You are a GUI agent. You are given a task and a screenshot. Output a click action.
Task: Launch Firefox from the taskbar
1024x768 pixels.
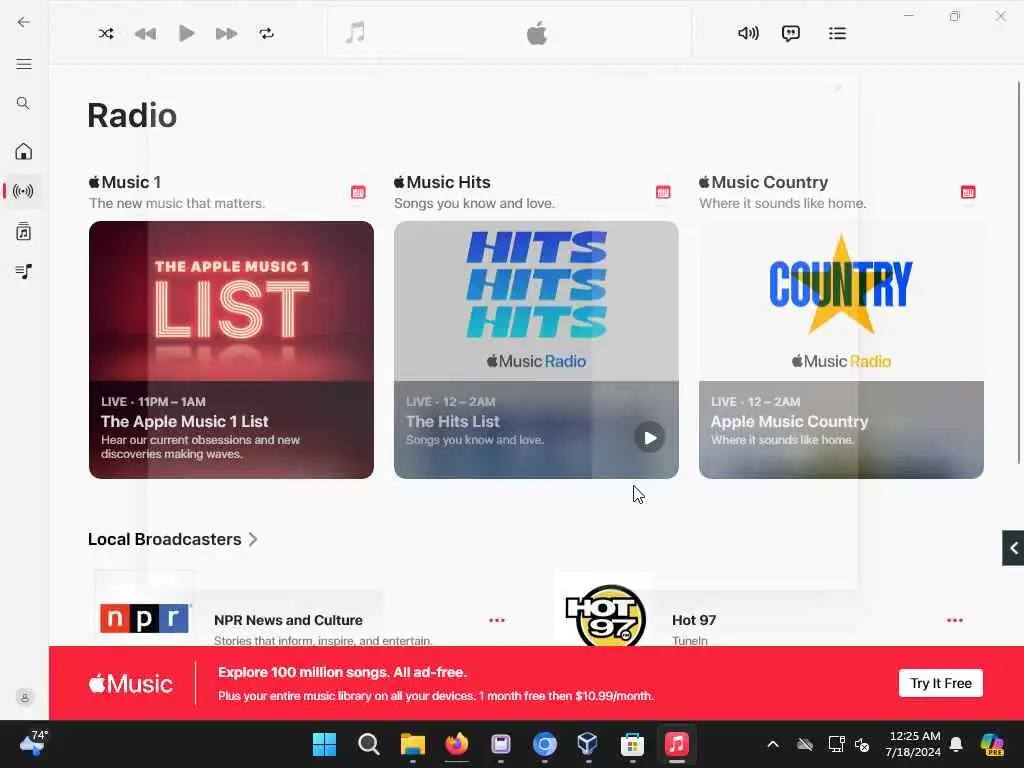click(456, 744)
